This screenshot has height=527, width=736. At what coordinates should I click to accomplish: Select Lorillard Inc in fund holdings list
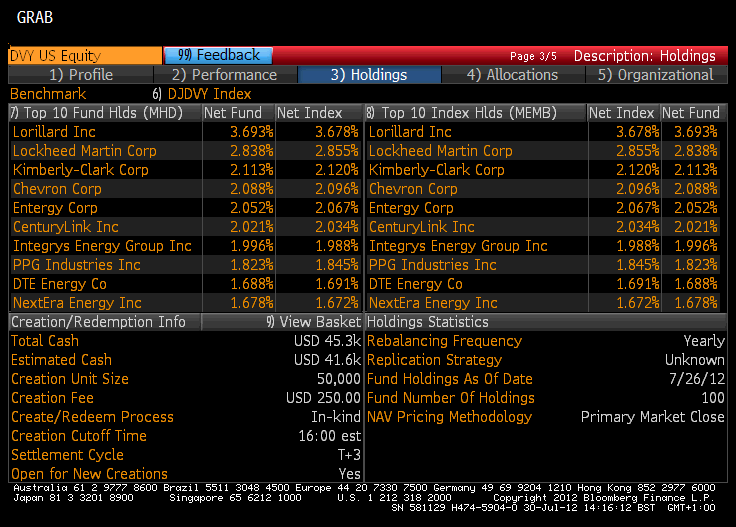[x=54, y=132]
